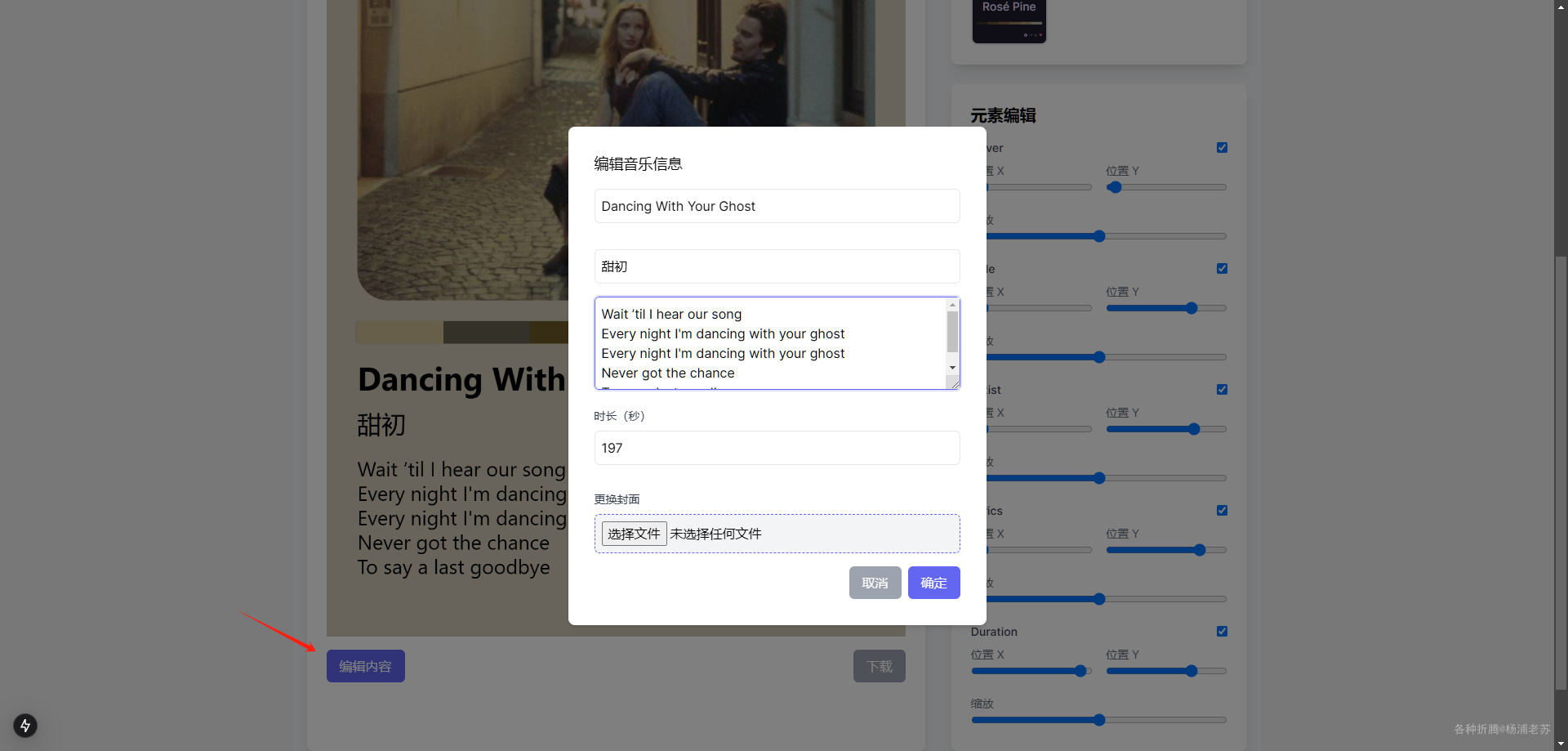Click 确定 to confirm the music info
The width and height of the screenshot is (1568, 751).
point(933,583)
